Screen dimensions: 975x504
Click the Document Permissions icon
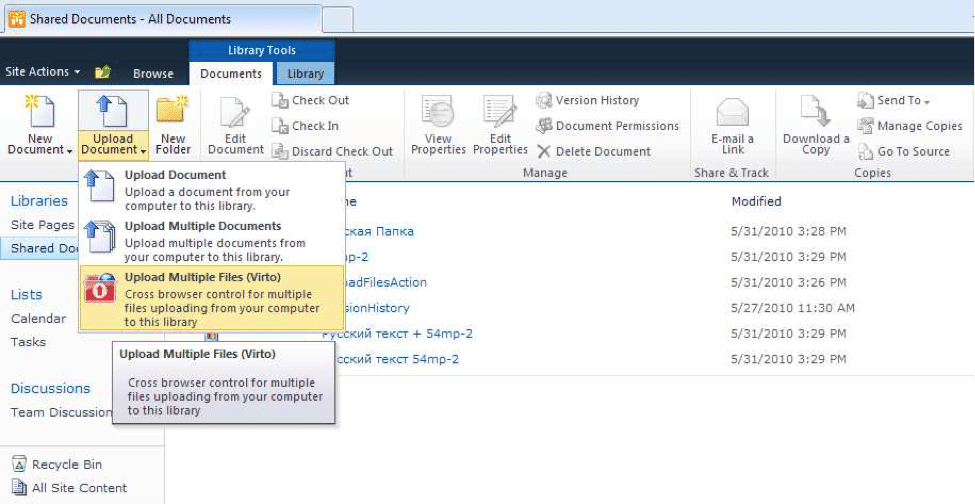[544, 126]
